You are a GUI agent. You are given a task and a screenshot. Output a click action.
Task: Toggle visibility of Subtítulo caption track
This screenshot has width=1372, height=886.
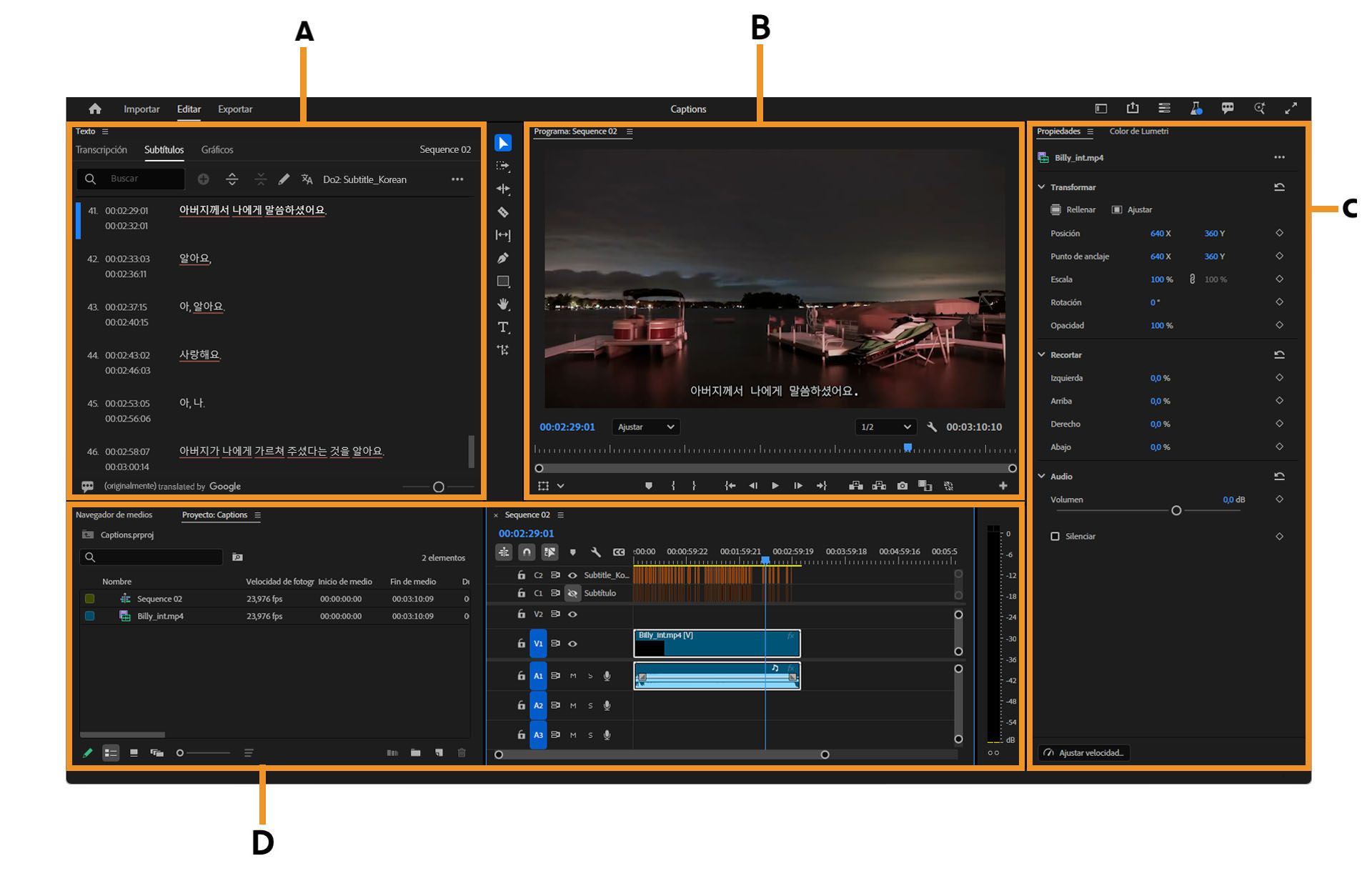pos(572,593)
